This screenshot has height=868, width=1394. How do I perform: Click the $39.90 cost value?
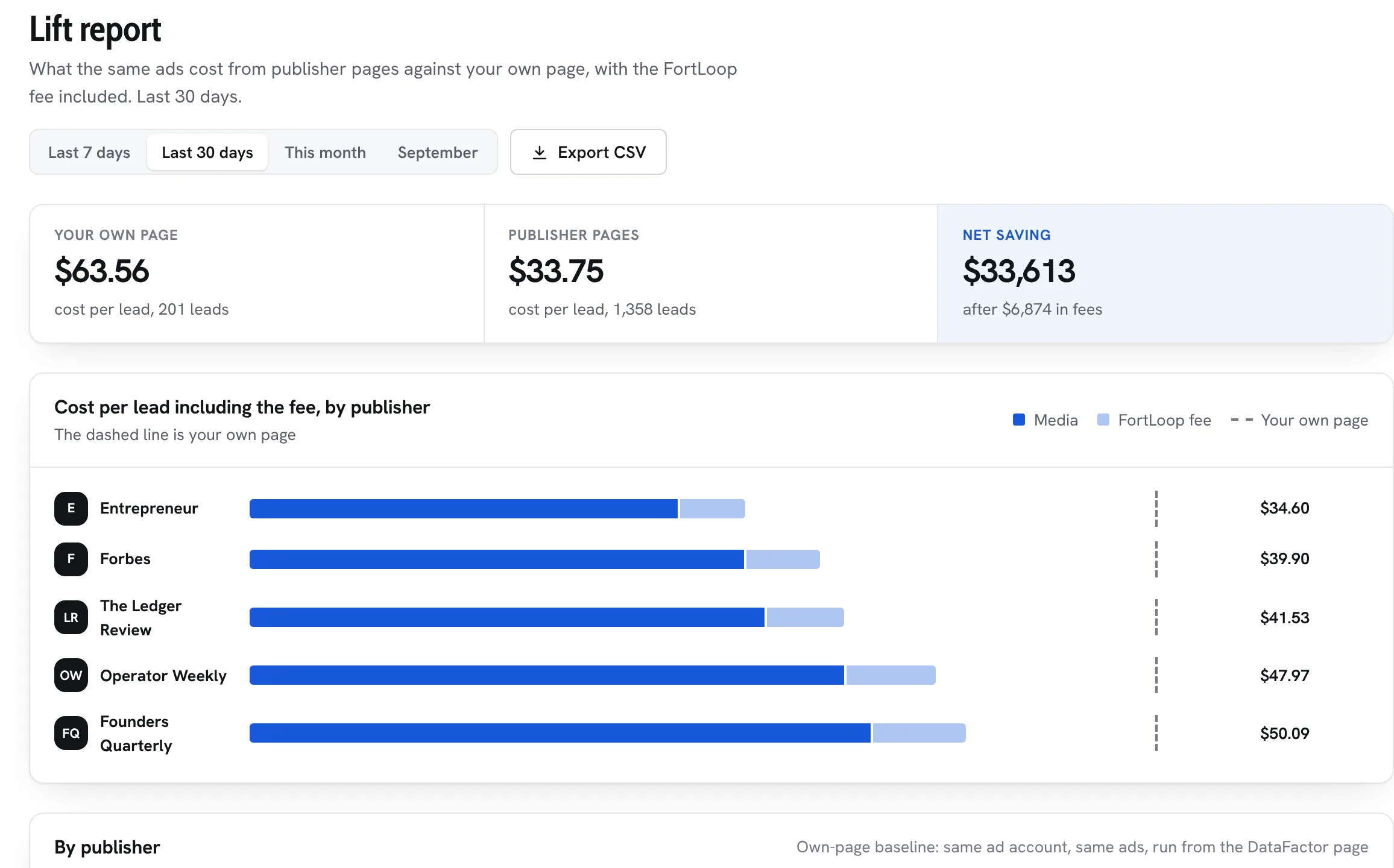click(x=1285, y=559)
